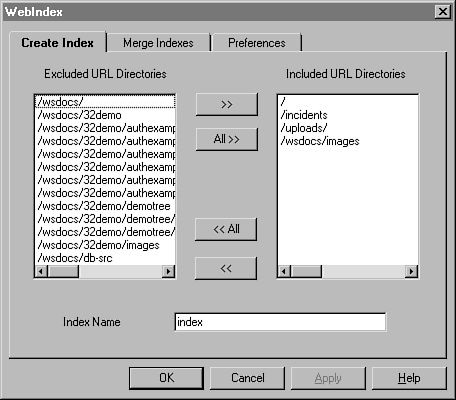This screenshot has width=456, height=400.
Task: Click the << move-to-excluded button
Action: click(x=226, y=268)
